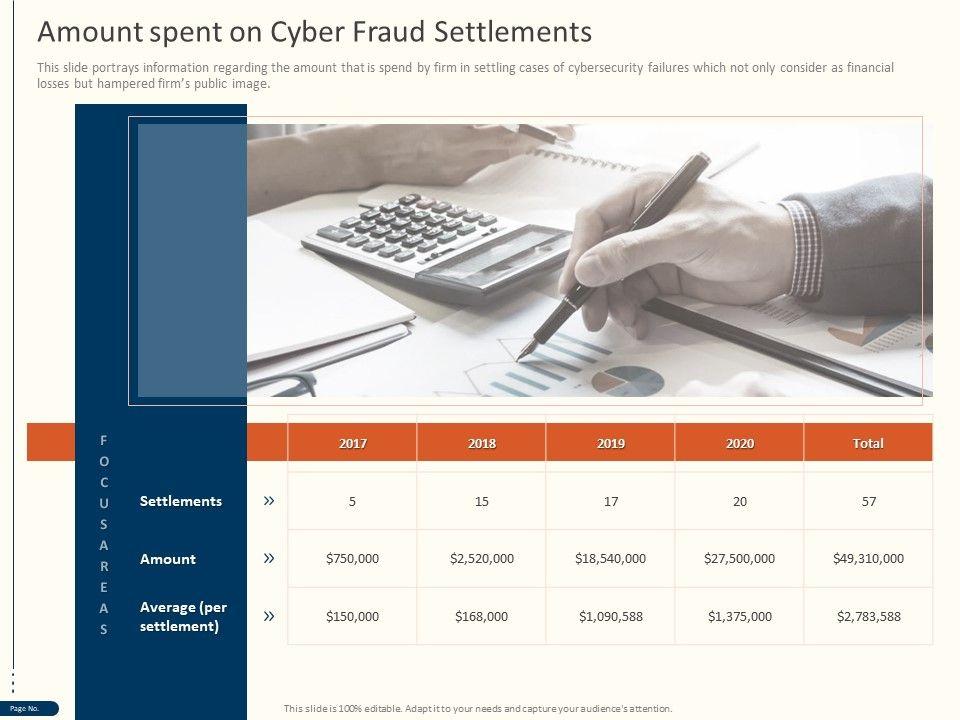Click the 57 total settlements cell
This screenshot has width=960, height=720.
(x=868, y=501)
